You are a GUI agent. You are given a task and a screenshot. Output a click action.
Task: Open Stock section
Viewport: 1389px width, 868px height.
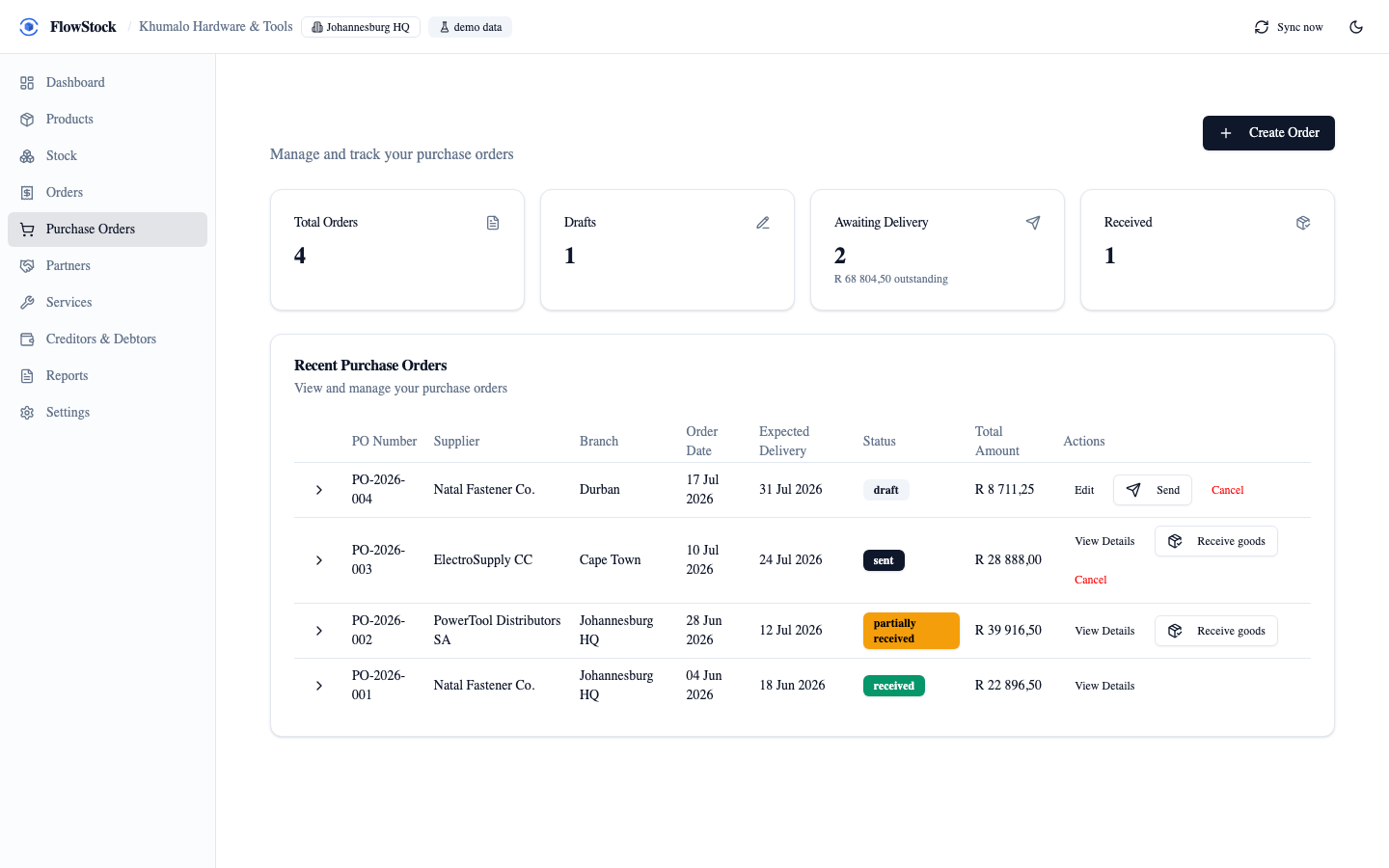pyautogui.click(x=107, y=156)
